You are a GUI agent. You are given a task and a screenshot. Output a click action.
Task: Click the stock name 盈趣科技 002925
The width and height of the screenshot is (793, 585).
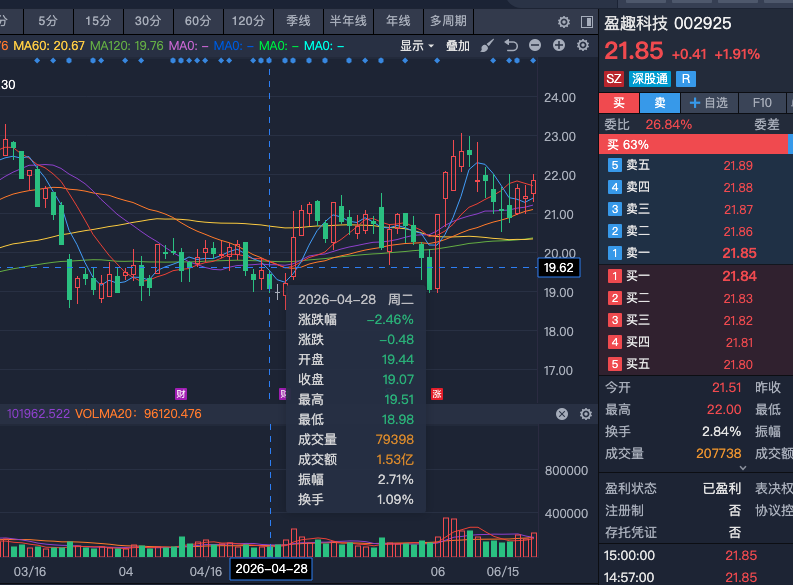pyautogui.click(x=668, y=23)
